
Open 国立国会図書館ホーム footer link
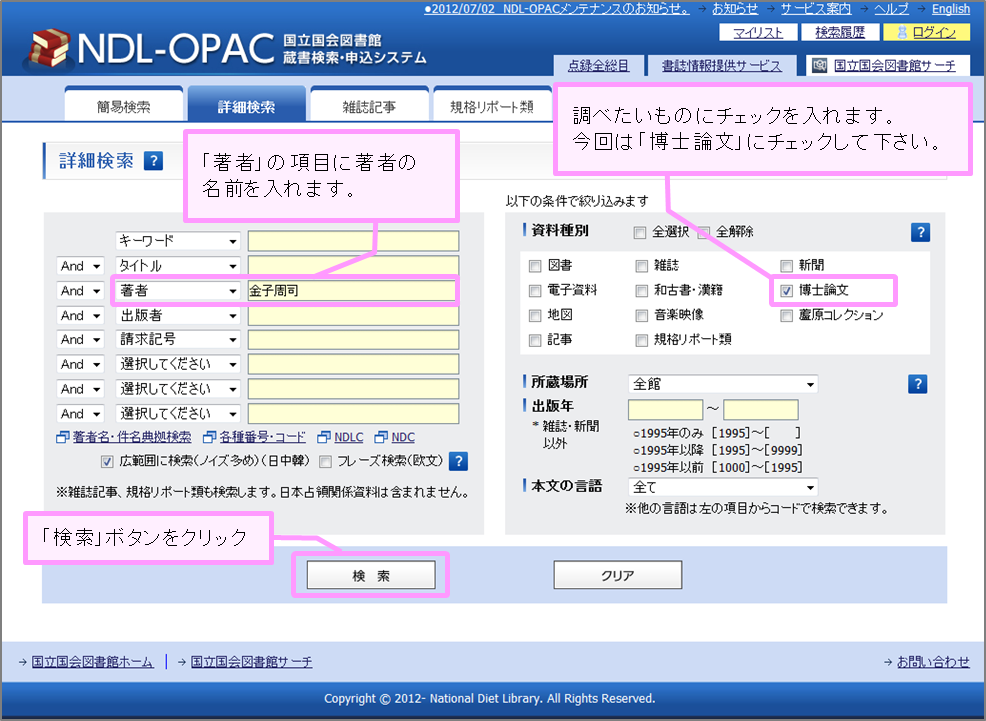tap(92, 661)
